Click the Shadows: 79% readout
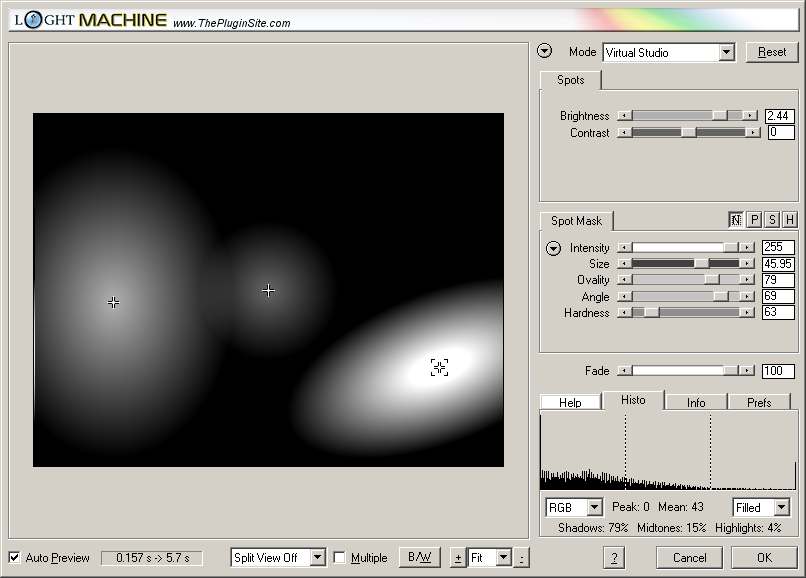806x578 pixels. [593, 528]
